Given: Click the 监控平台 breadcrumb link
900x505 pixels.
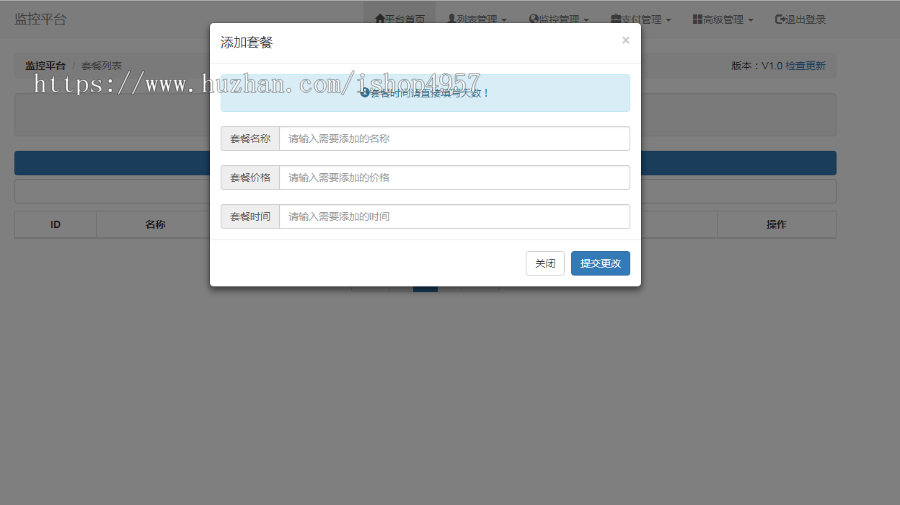Looking at the screenshot, I should pos(45,65).
